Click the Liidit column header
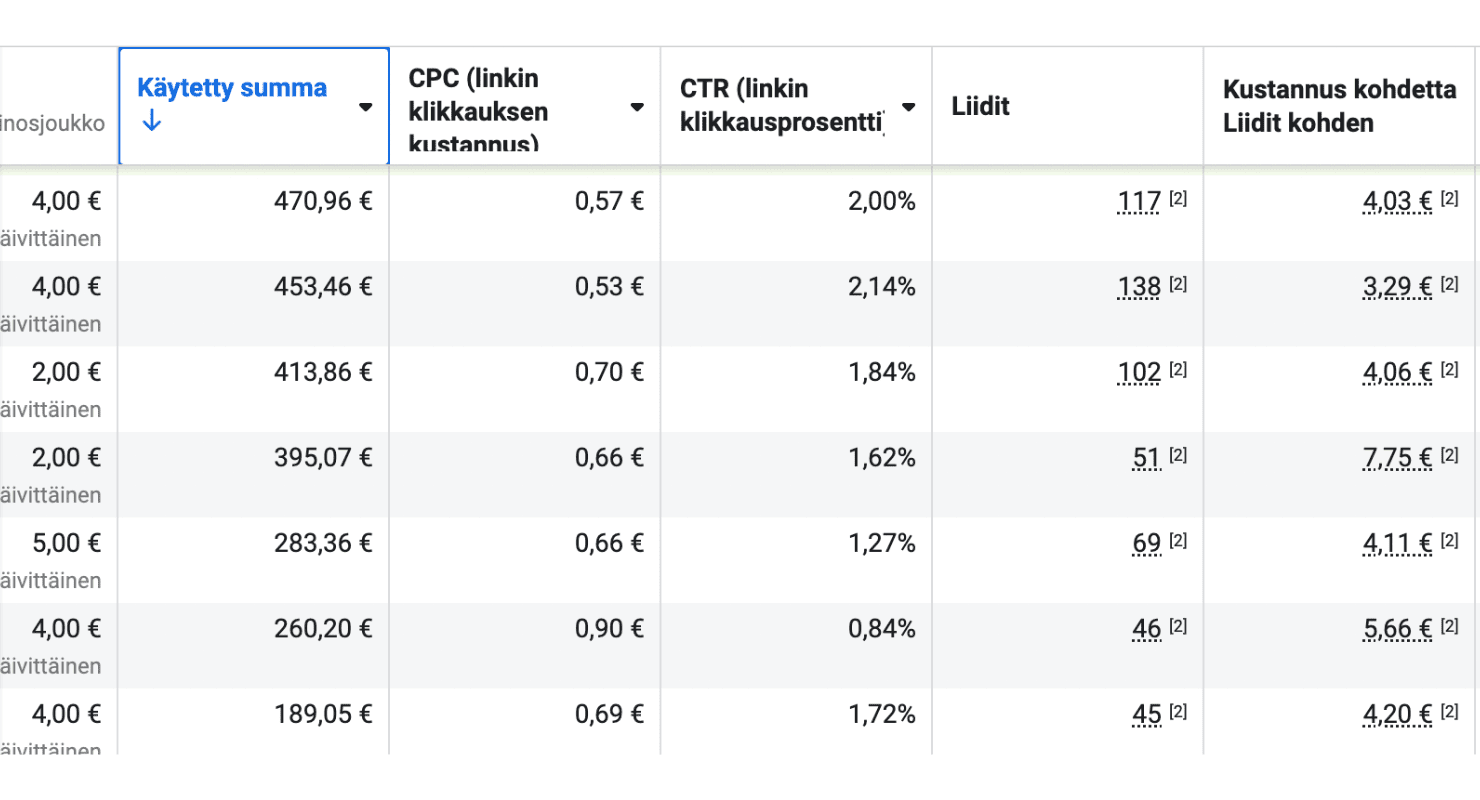 click(x=980, y=107)
